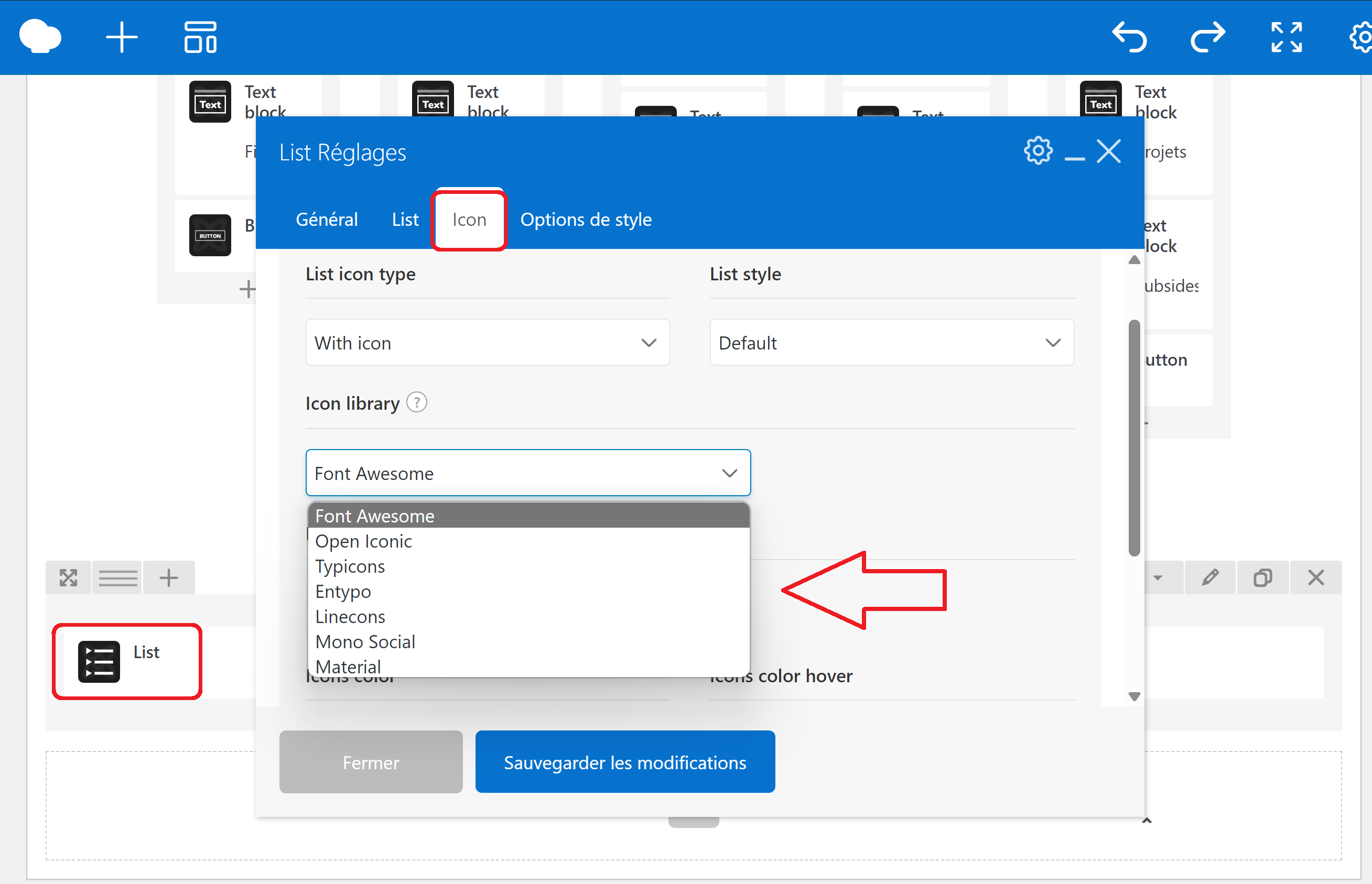Open the row column layout lines icon
This screenshot has width=1372, height=884.
(118, 577)
